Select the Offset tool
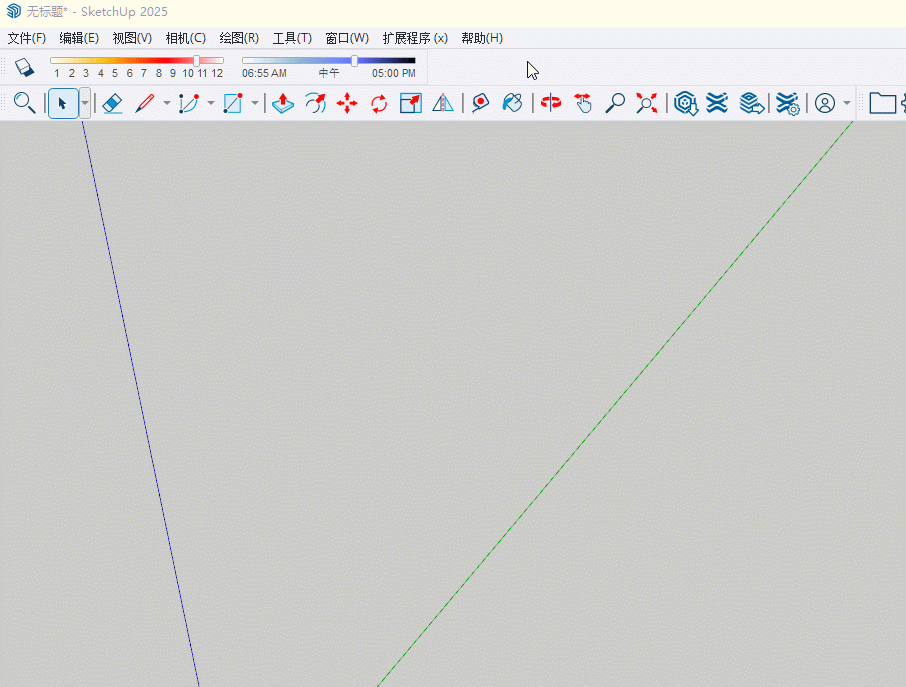 coord(315,103)
